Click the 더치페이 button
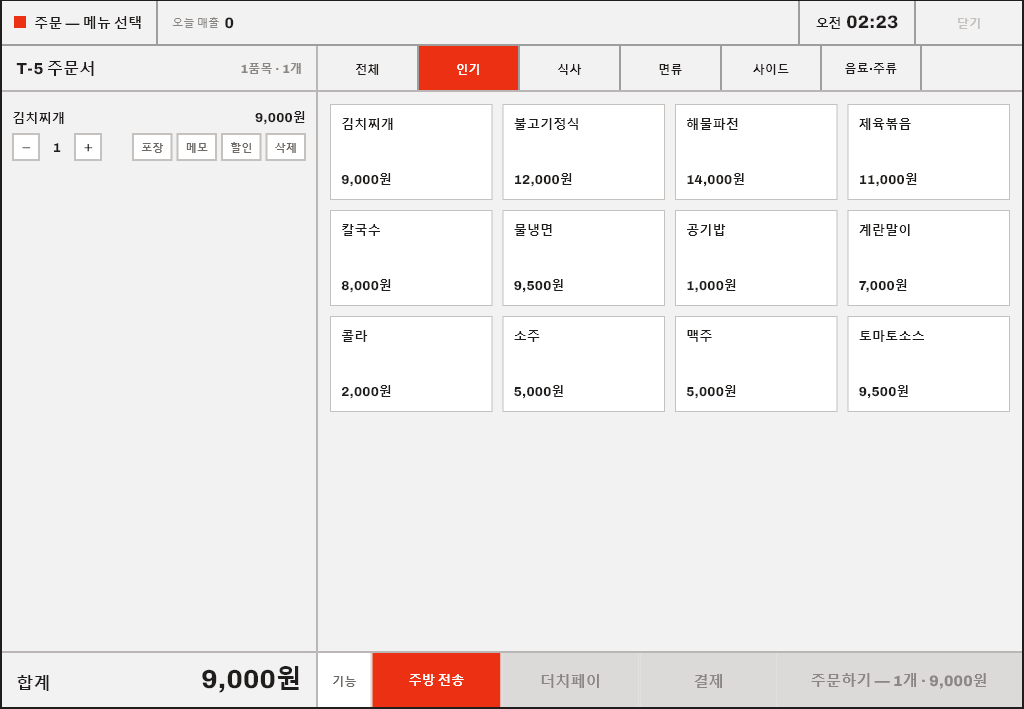This screenshot has width=1024, height=709. 570,680
